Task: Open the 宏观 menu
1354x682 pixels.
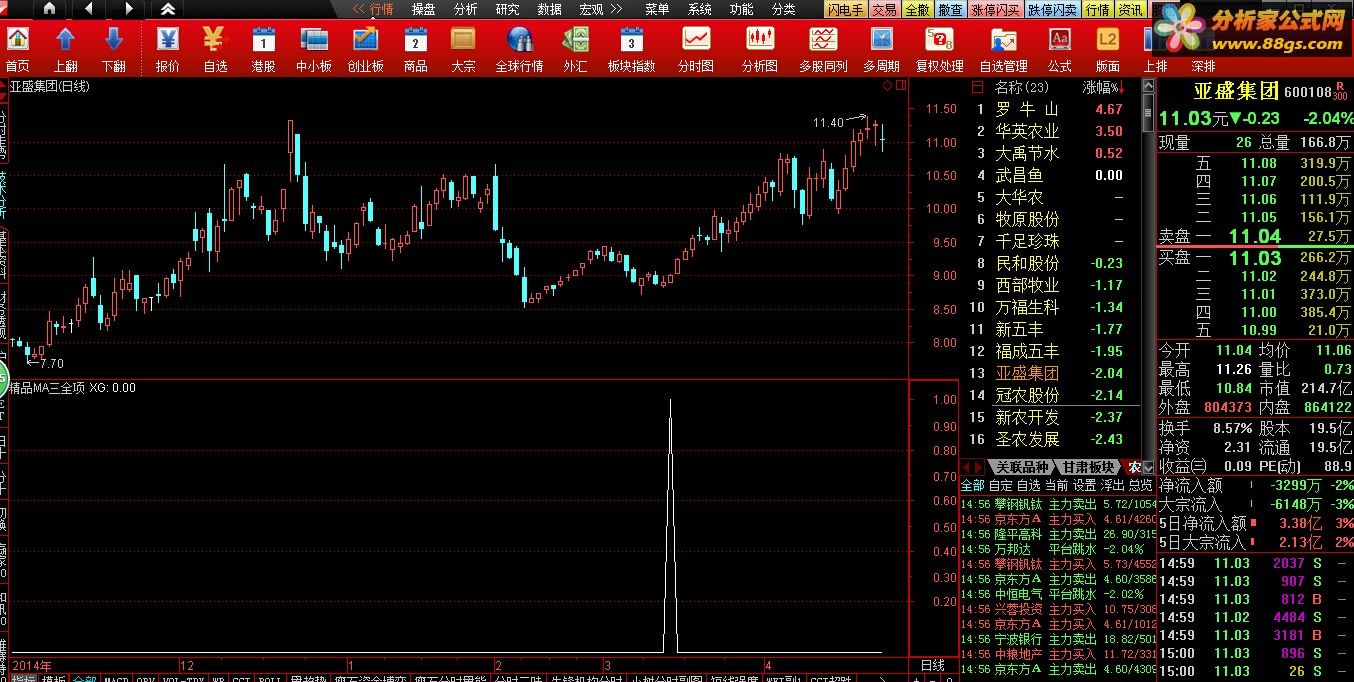Action: (591, 9)
